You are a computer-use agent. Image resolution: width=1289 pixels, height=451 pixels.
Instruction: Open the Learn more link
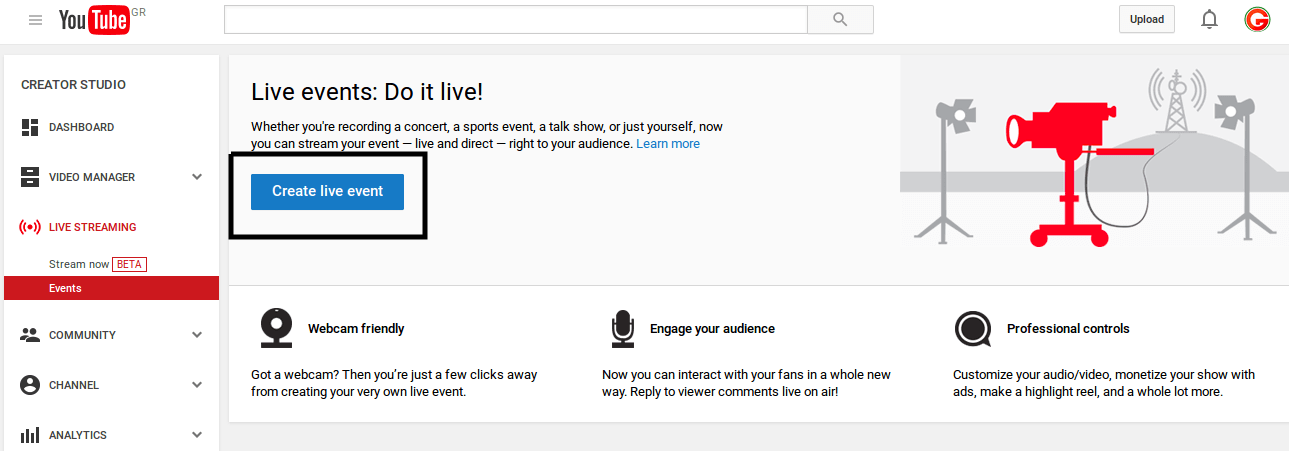pos(668,144)
